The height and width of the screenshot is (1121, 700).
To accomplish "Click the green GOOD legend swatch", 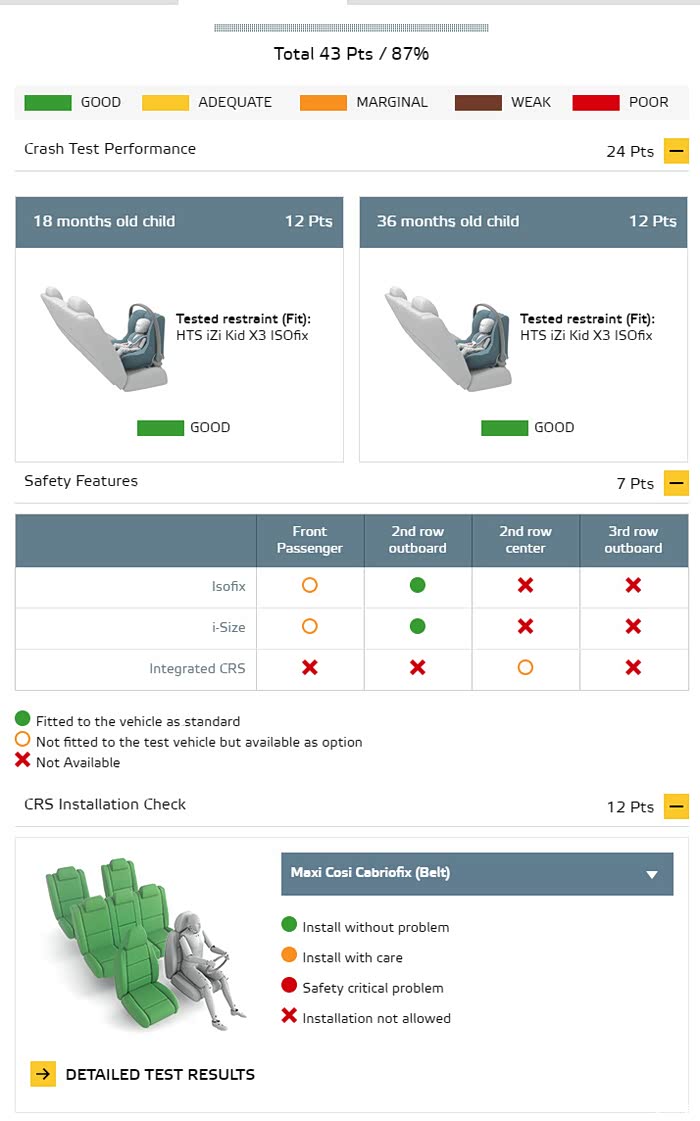I will [48, 102].
